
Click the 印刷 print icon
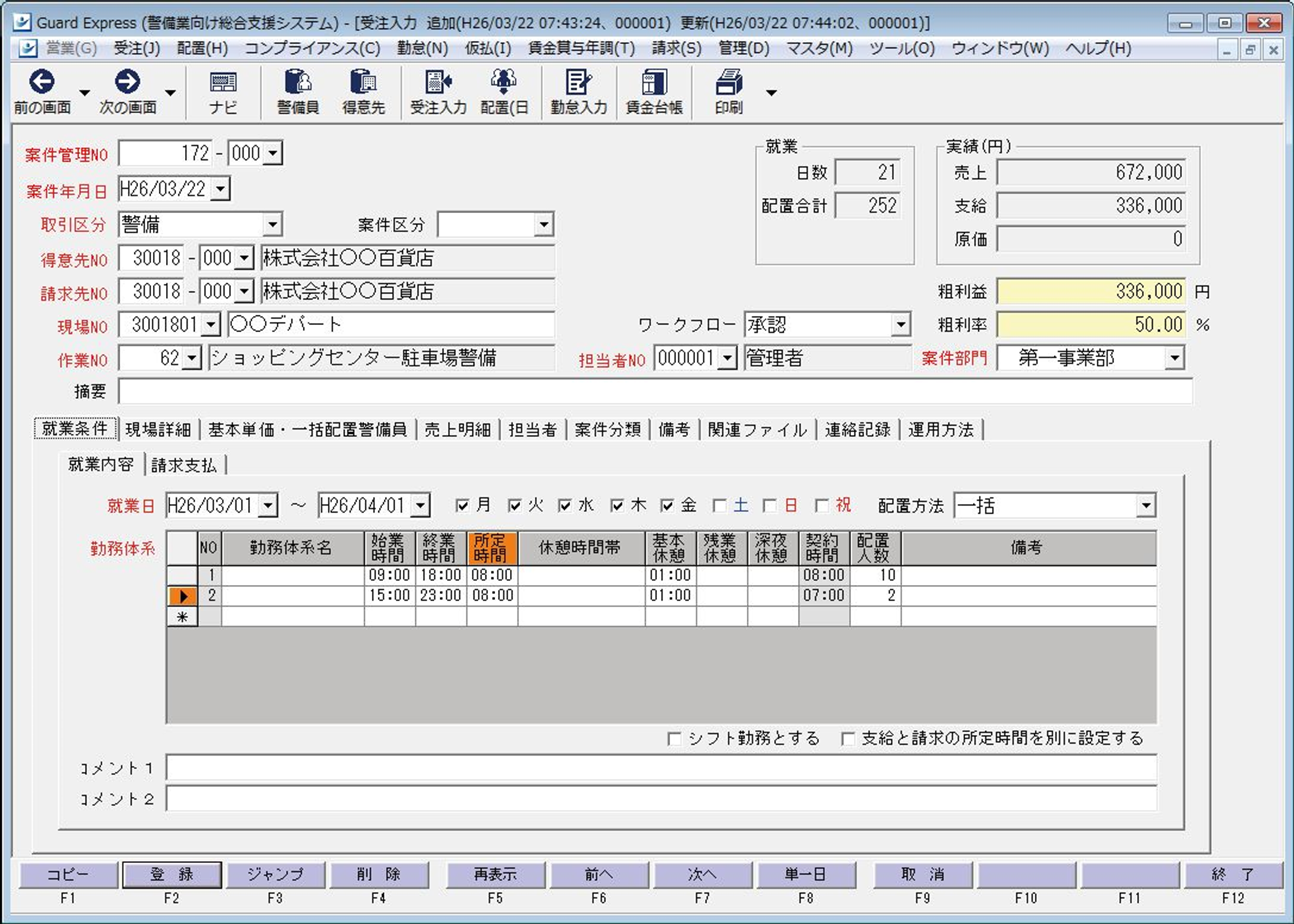[x=729, y=82]
